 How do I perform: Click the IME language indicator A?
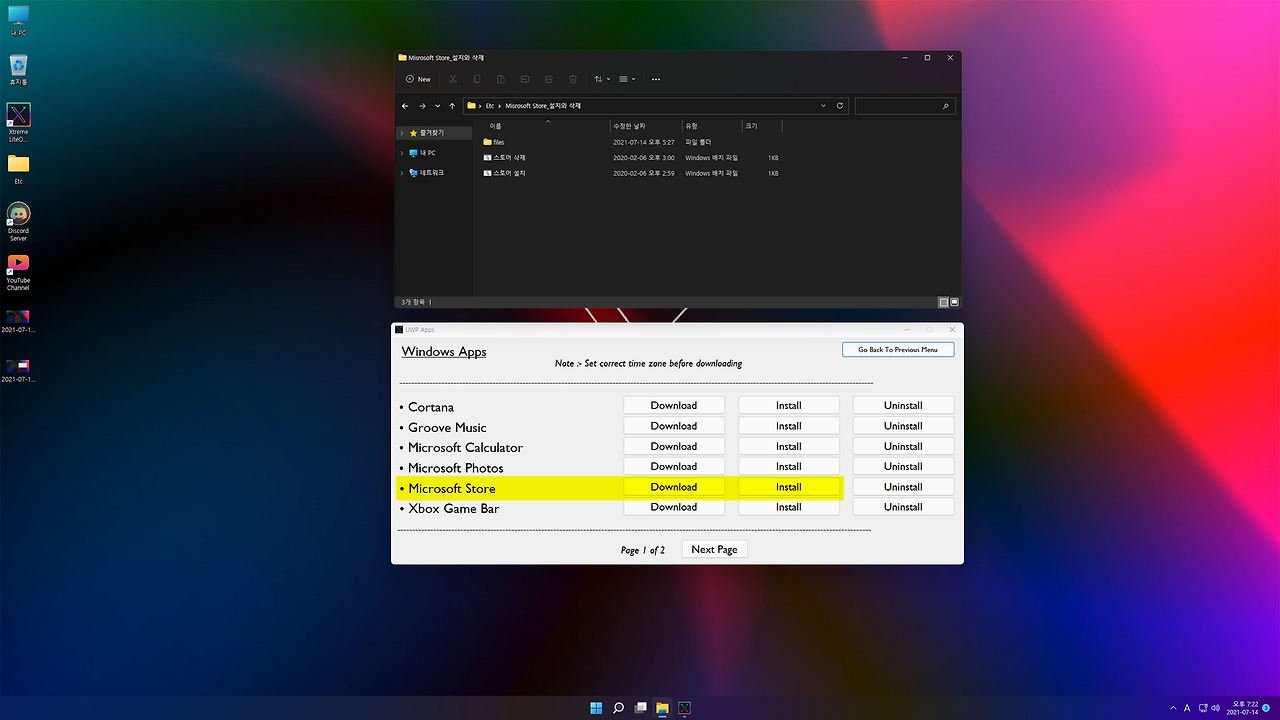click(1187, 708)
